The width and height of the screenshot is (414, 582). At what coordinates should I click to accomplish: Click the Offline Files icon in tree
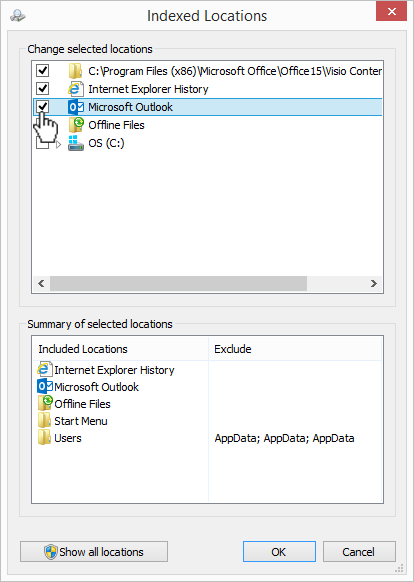[x=76, y=125]
